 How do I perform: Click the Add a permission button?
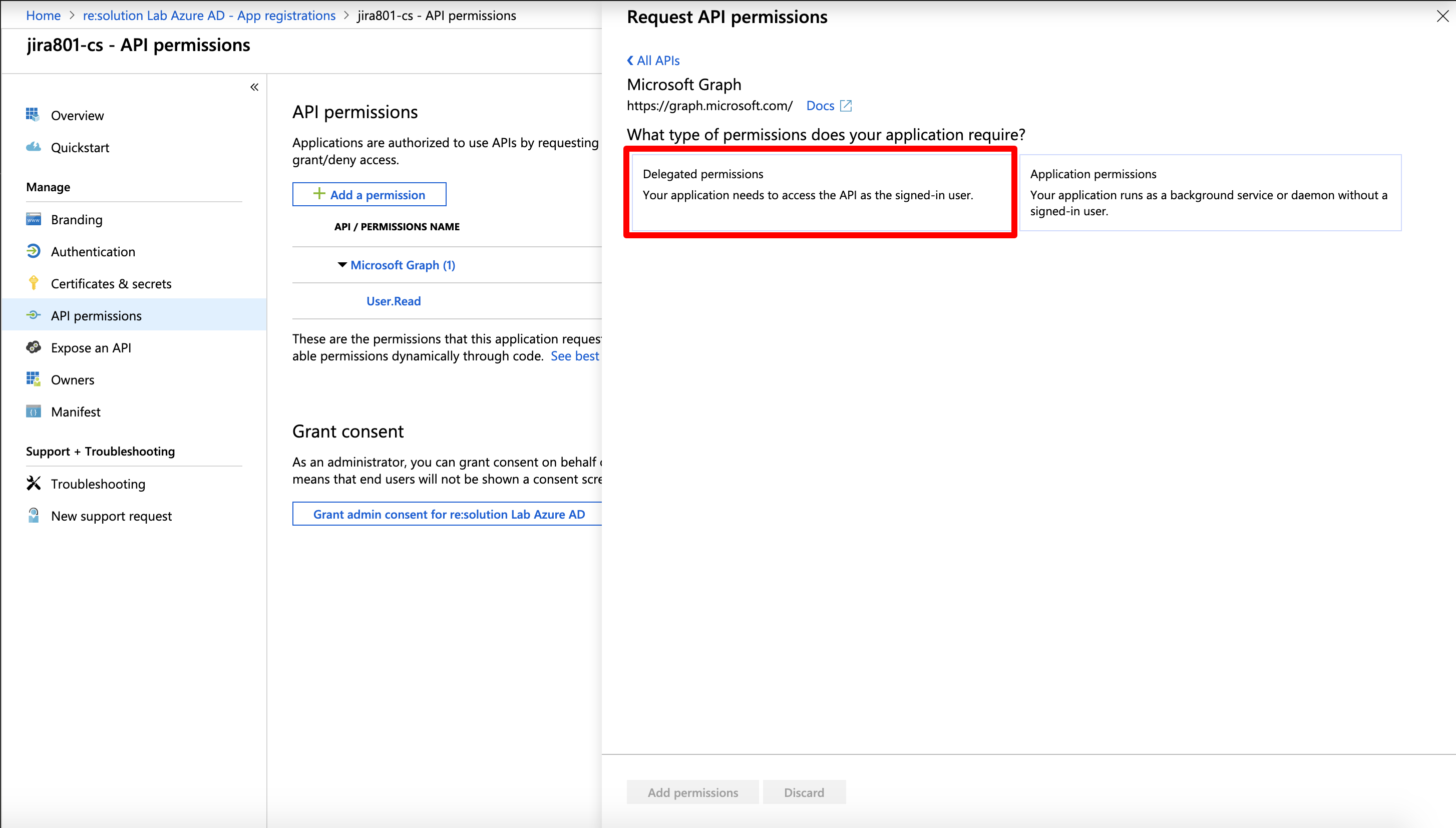[x=369, y=194]
